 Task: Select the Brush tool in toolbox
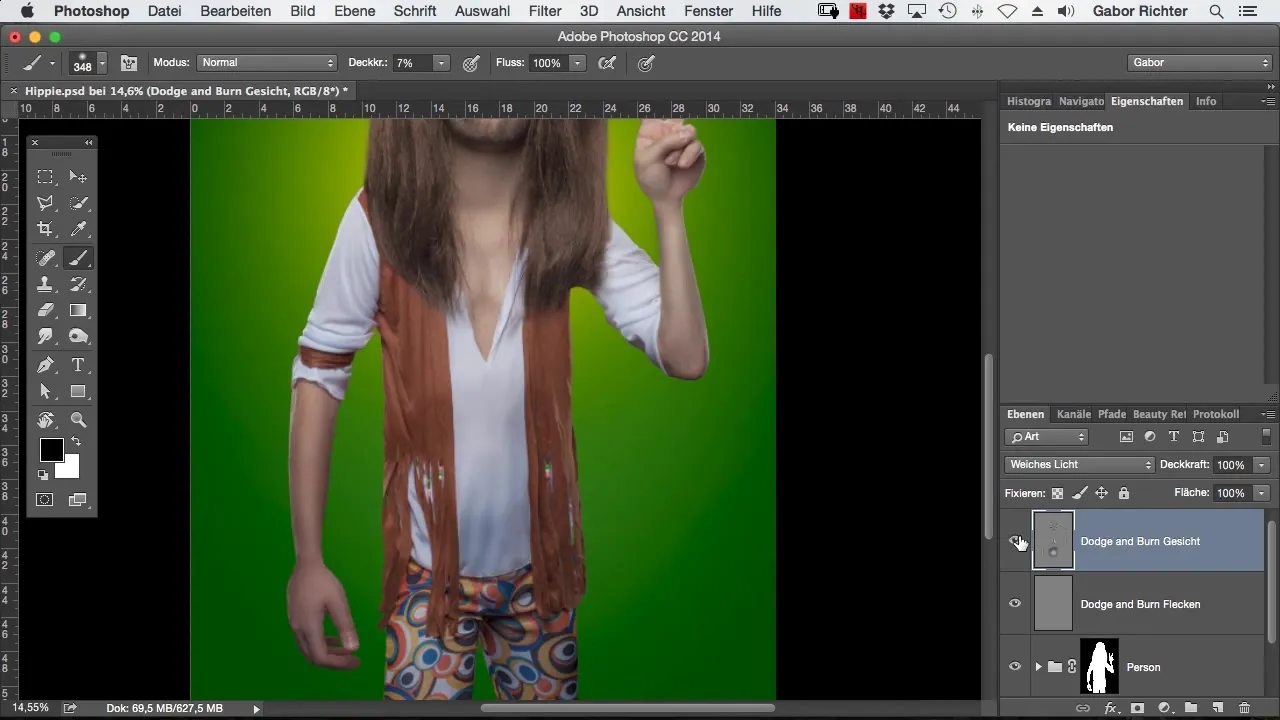pos(78,258)
